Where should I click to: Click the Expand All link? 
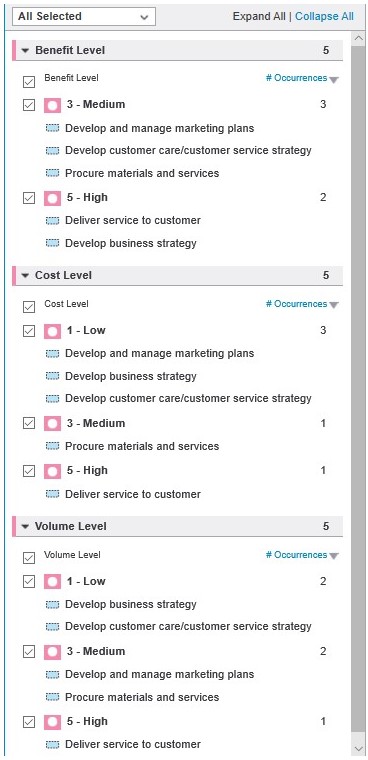259,16
